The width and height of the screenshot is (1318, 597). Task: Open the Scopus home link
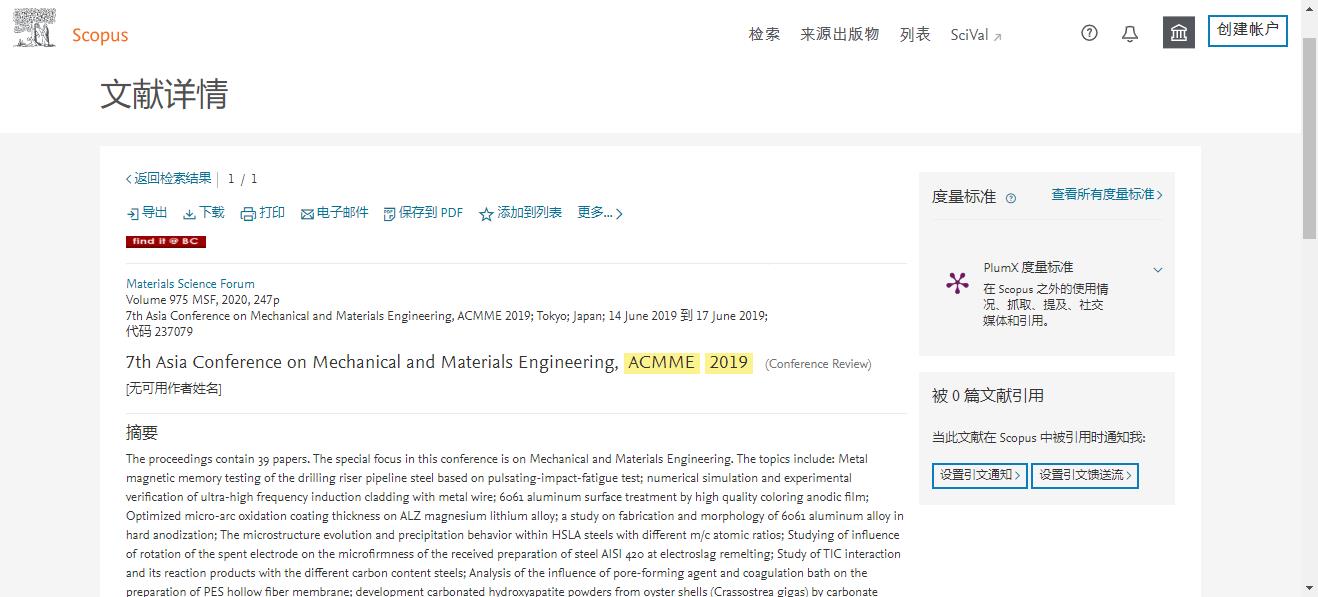coord(100,35)
